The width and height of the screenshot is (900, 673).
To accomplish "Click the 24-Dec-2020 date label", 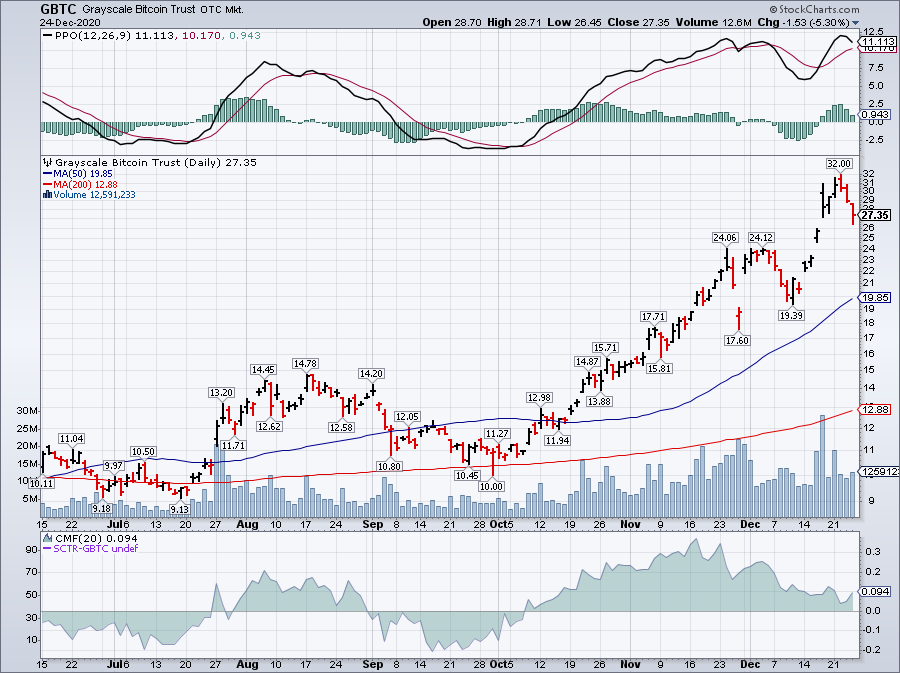I will [x=70, y=23].
